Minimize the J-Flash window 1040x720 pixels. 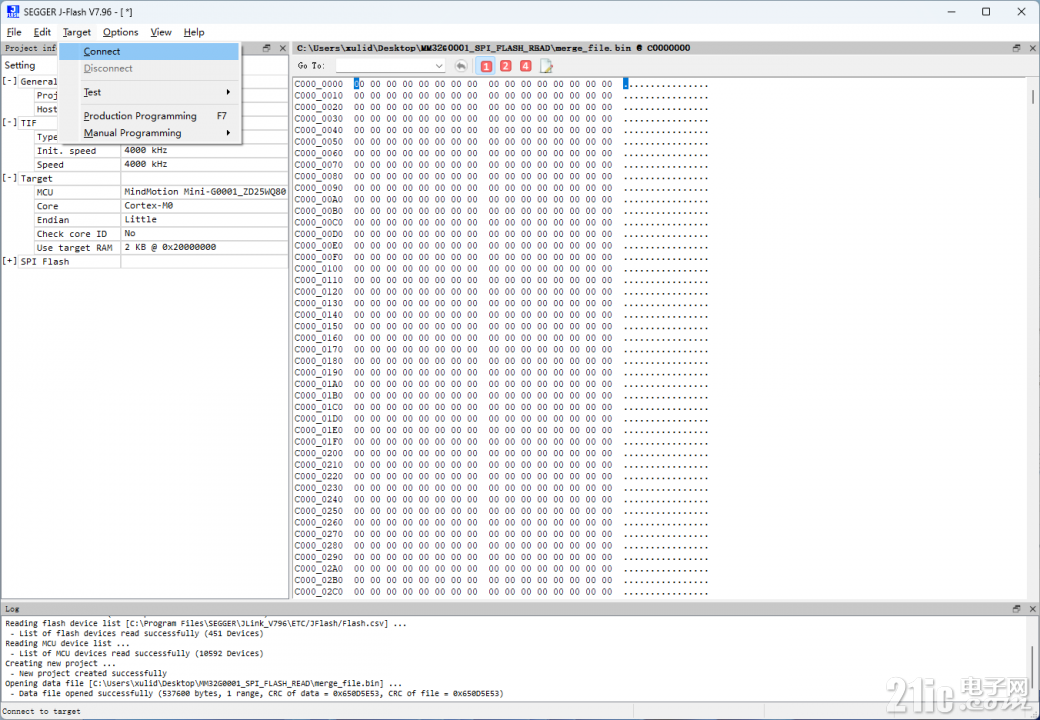951,11
